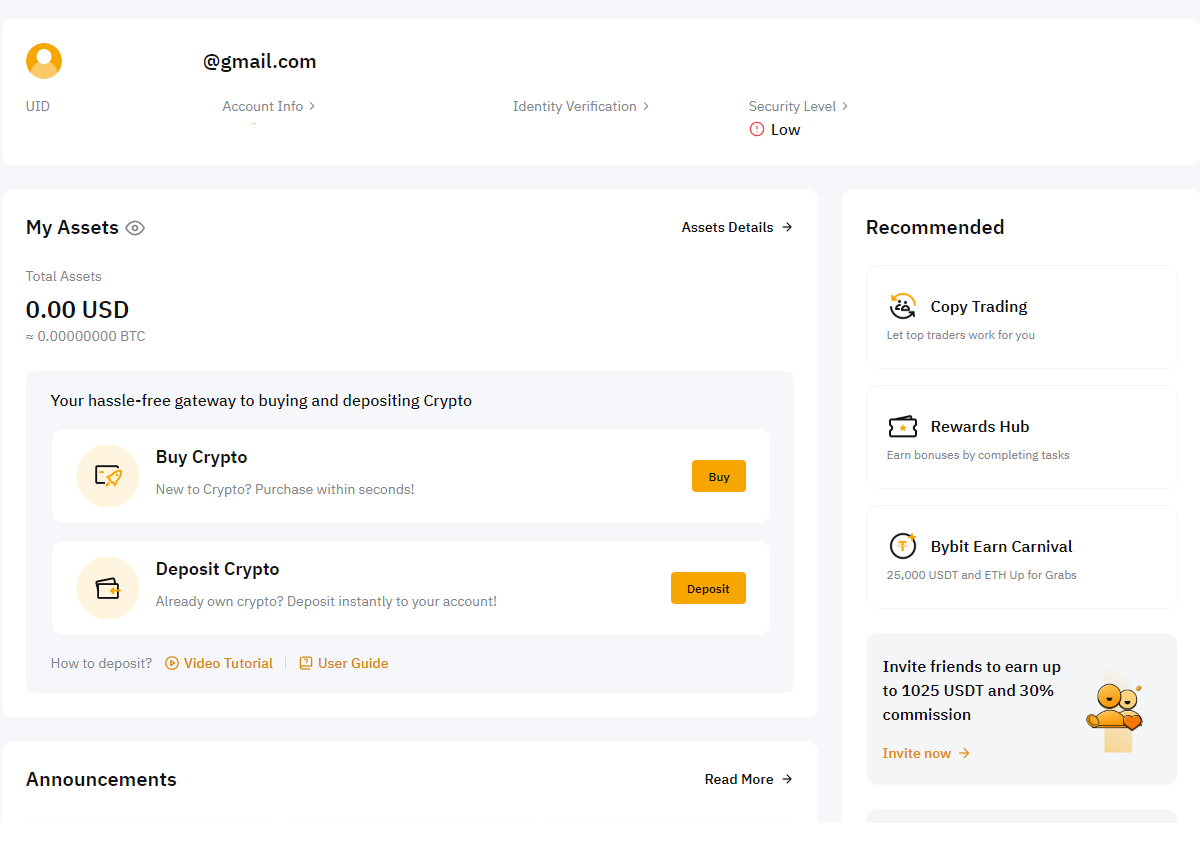1200x864 pixels.
Task: Click the My Assets heading
Action: (x=72, y=227)
